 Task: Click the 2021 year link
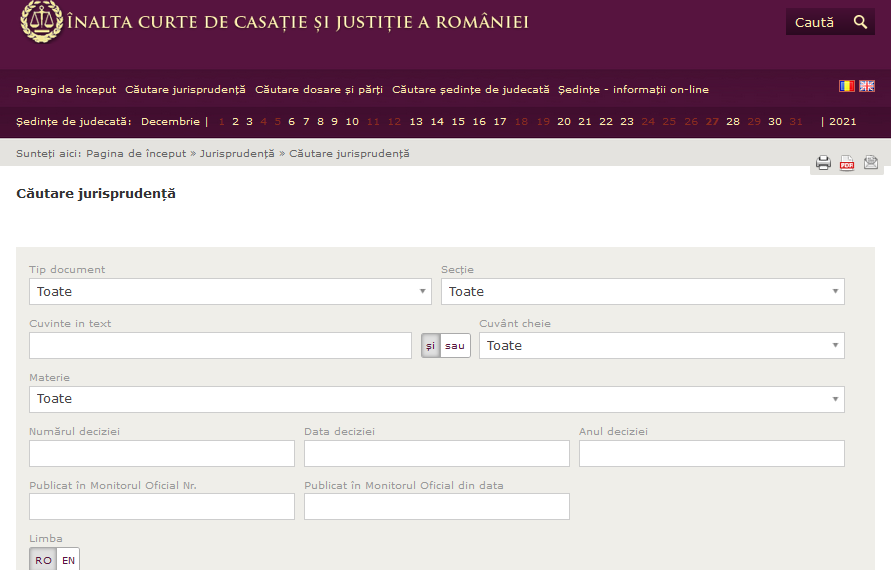tap(843, 122)
